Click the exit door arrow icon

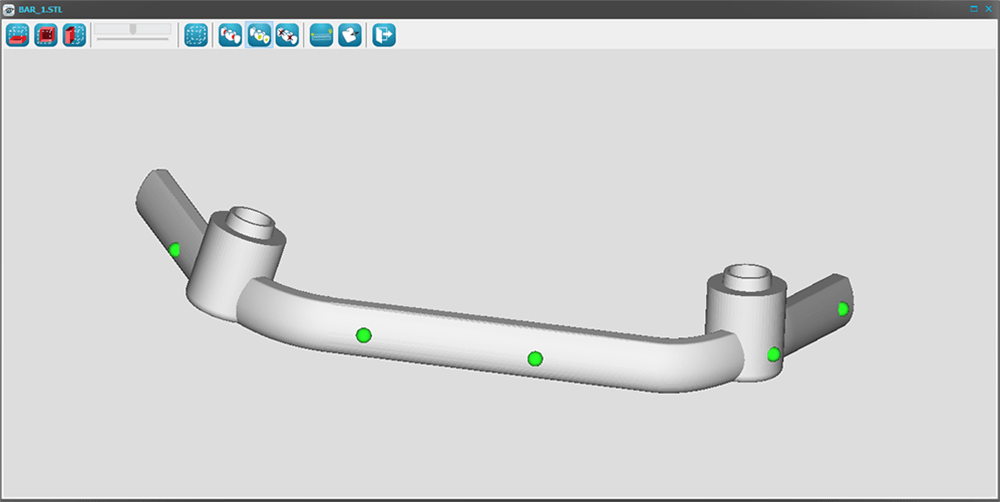point(384,35)
